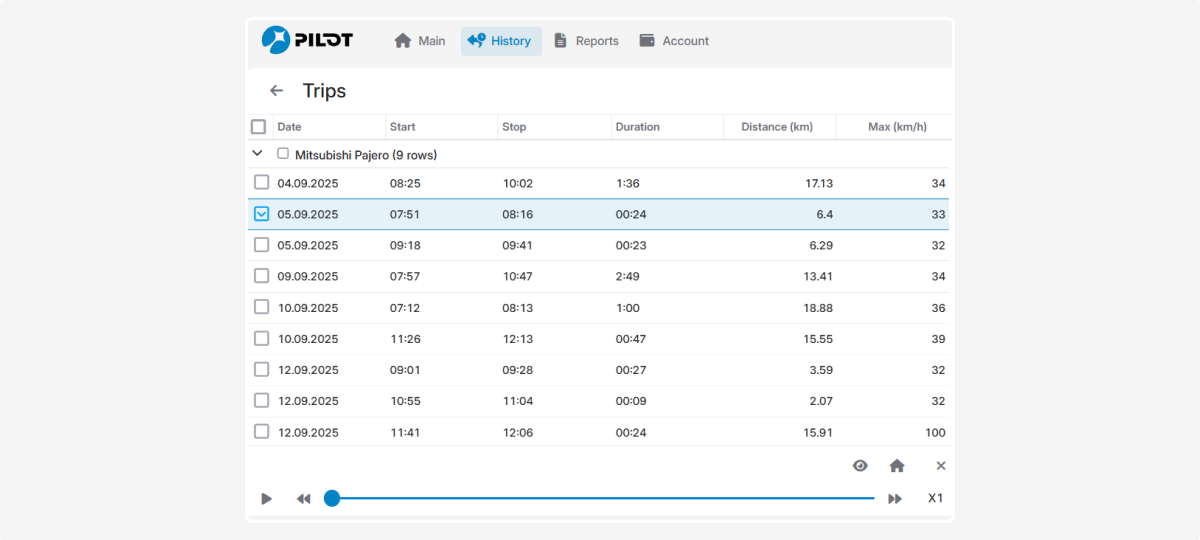Image resolution: width=1200 pixels, height=540 pixels.
Task: Toggle the select-all checkbox in the header
Action: (259, 127)
